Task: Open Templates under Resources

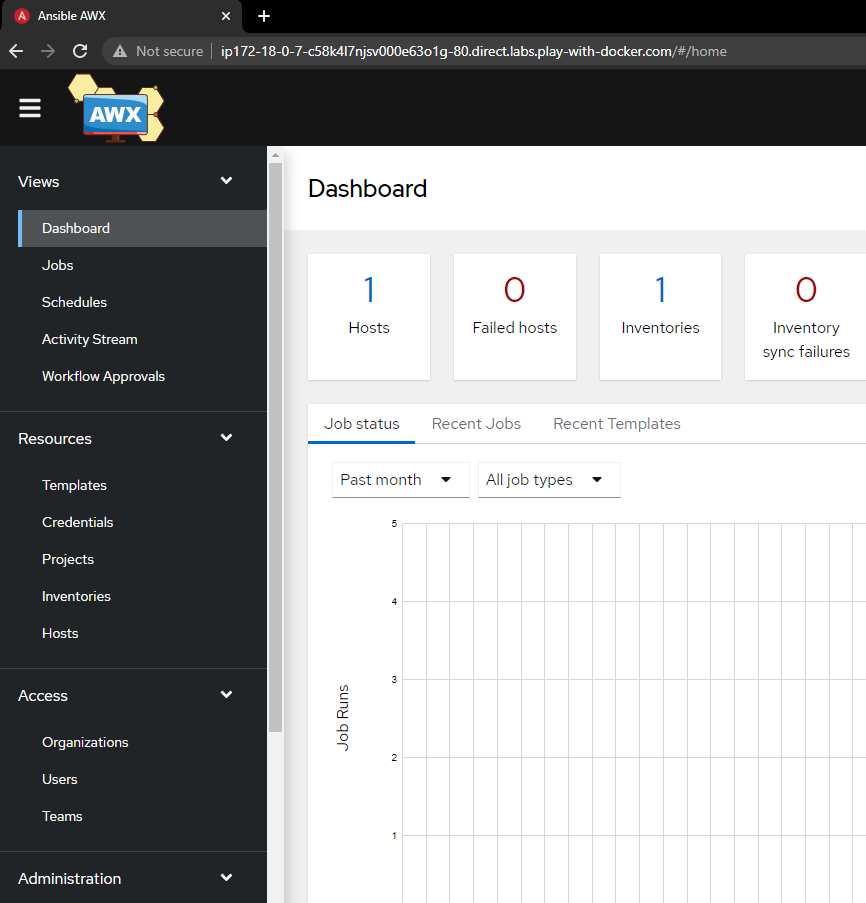Action: [x=143, y=485]
